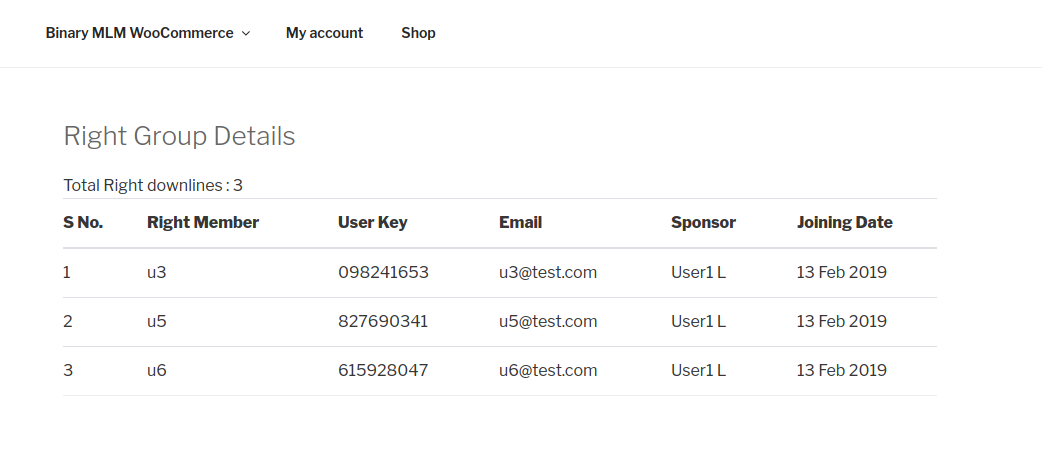Screen dimensions: 1042x470
Task: Open the Binary MLM WooCommerce menu
Action: coord(140,33)
